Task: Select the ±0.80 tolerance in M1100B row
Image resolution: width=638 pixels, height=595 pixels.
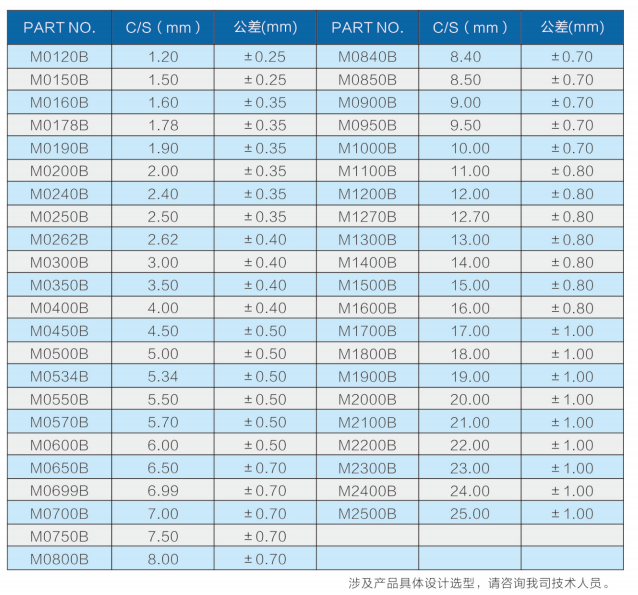Action: (x=572, y=171)
